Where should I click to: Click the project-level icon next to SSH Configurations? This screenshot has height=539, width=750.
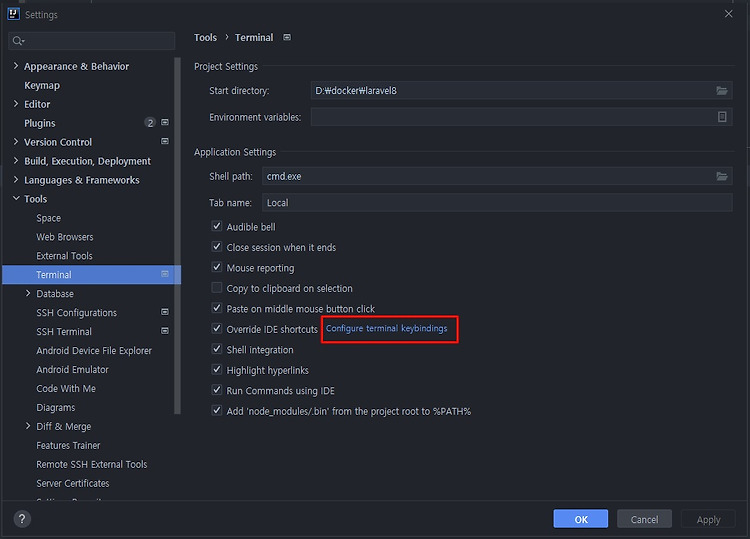[165, 312]
